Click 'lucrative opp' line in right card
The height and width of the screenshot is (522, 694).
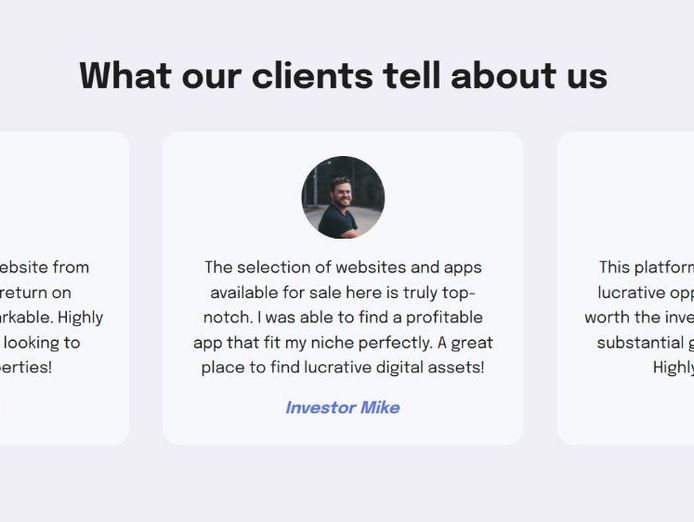pos(646,293)
